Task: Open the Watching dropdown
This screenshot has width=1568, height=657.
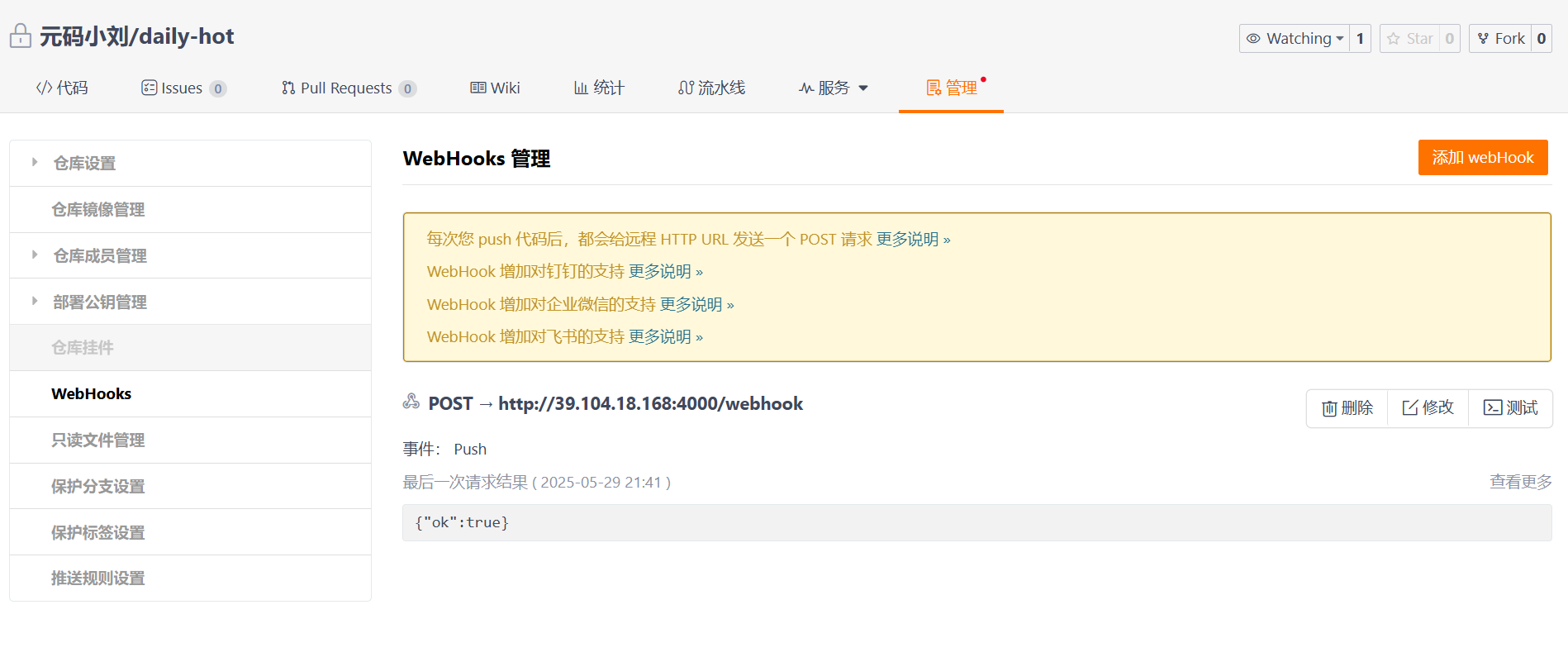Action: 1295,39
